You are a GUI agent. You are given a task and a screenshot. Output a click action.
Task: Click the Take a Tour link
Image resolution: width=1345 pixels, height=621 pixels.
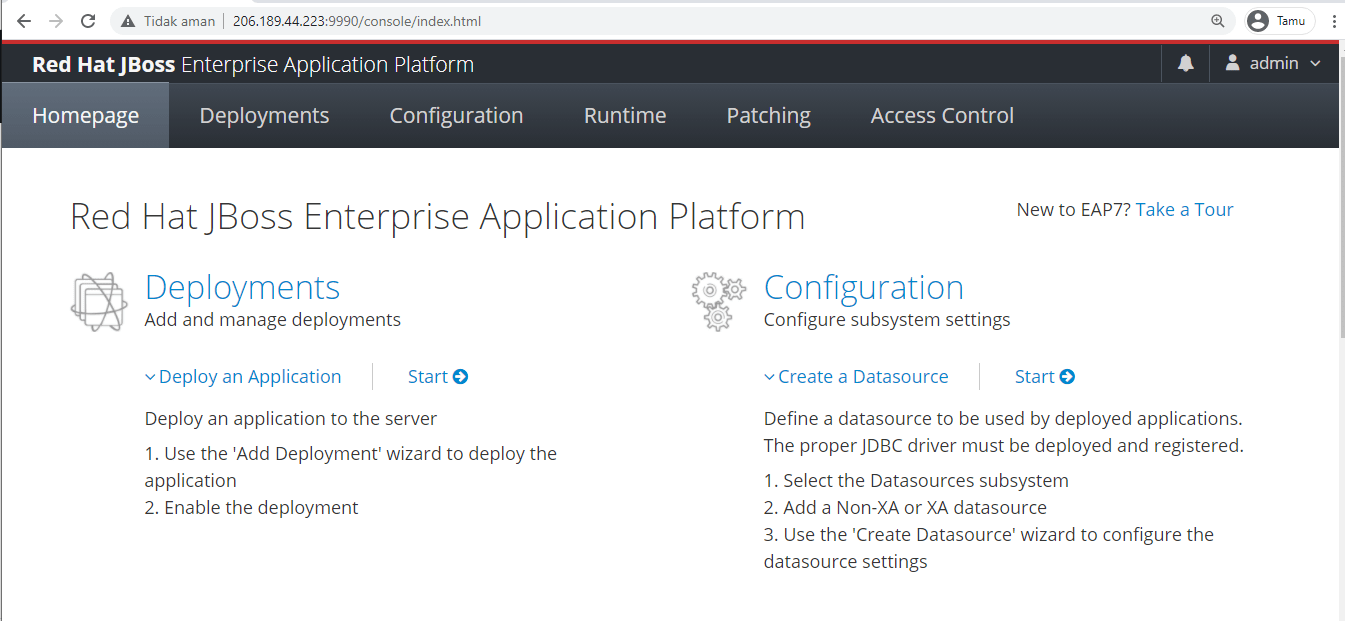click(x=1185, y=210)
